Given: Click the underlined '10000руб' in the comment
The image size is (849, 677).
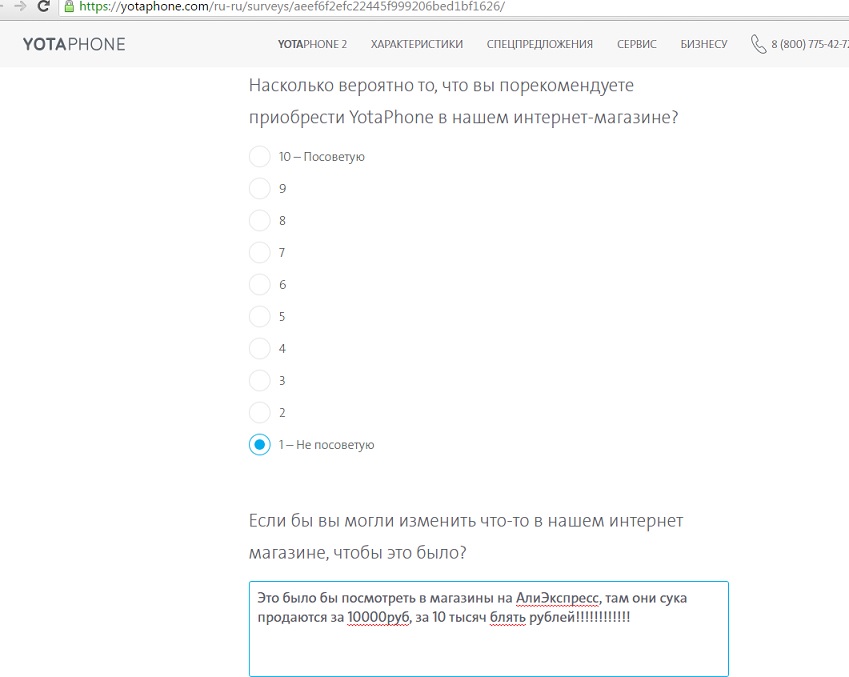Looking at the screenshot, I should coord(378,617).
